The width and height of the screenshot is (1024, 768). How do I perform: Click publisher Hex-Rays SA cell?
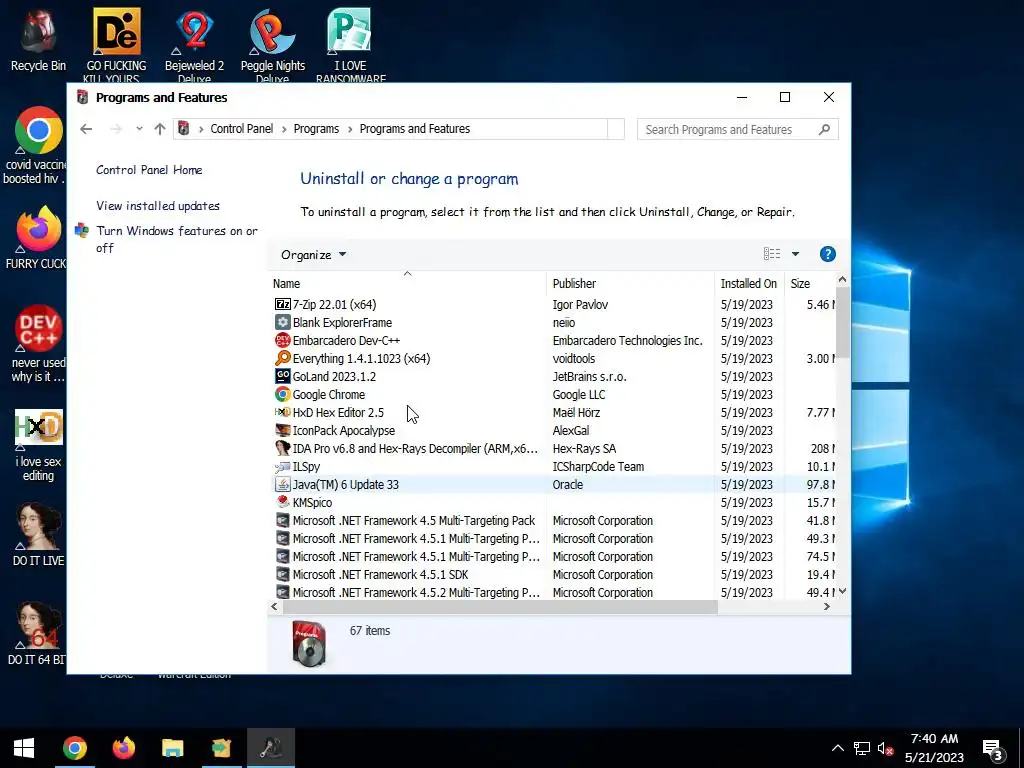(584, 449)
